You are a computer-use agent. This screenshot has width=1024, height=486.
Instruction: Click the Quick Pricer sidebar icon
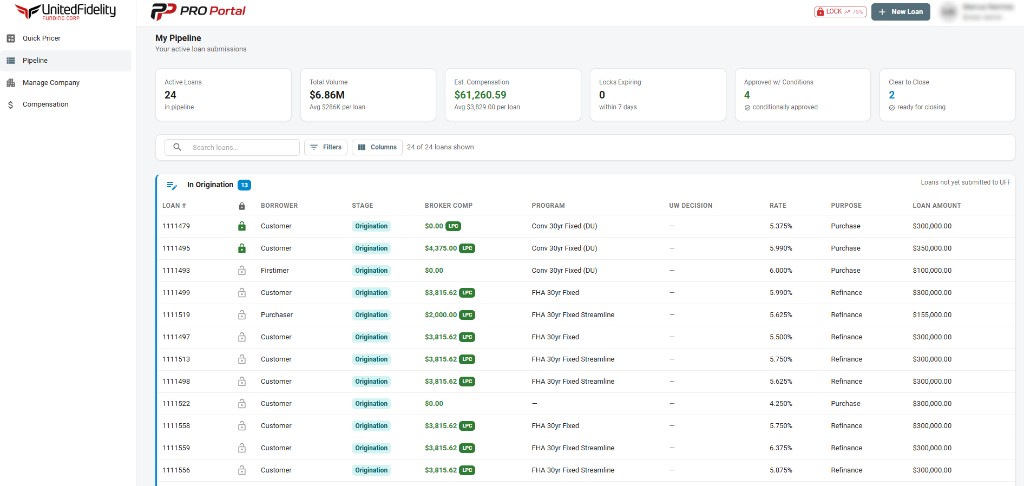click(x=10, y=38)
